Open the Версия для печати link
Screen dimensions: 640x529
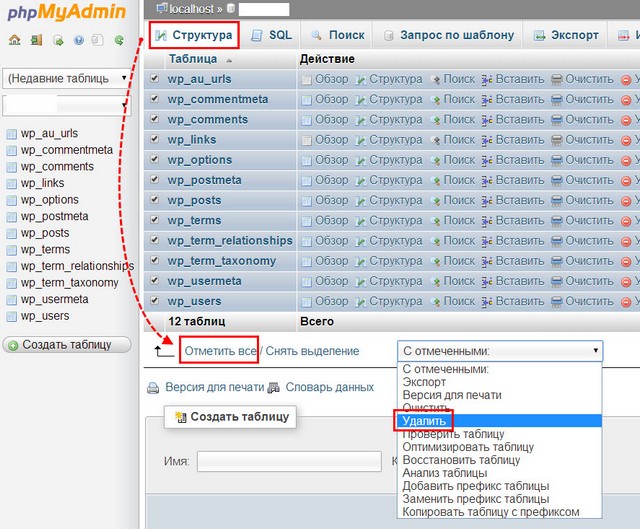click(x=215, y=387)
